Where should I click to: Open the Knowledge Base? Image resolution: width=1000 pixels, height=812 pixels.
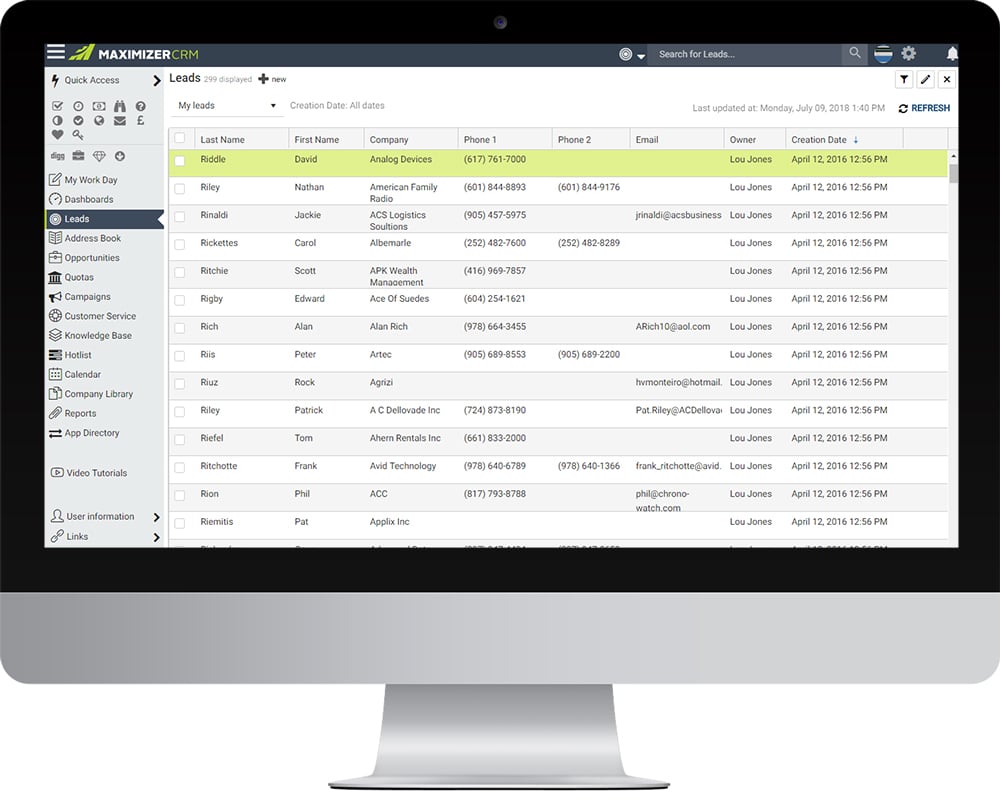(x=98, y=336)
